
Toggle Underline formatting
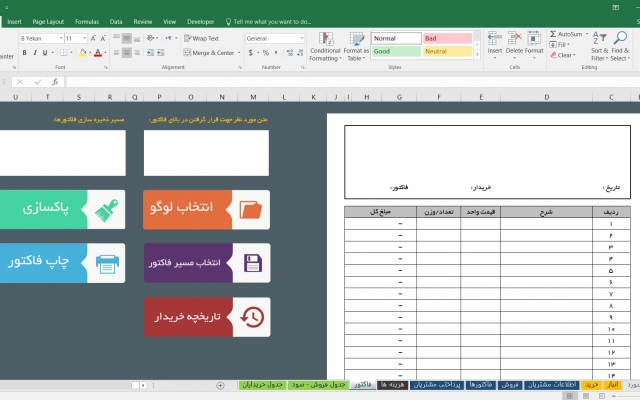pyautogui.click(x=45, y=53)
